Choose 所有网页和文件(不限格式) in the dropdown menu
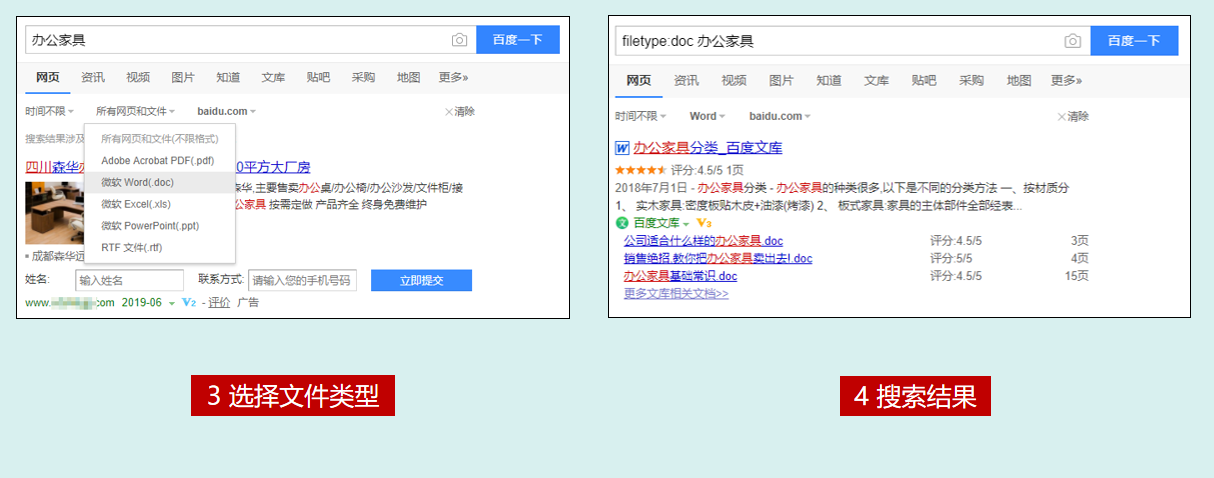The height and width of the screenshot is (478, 1214). tap(159, 139)
